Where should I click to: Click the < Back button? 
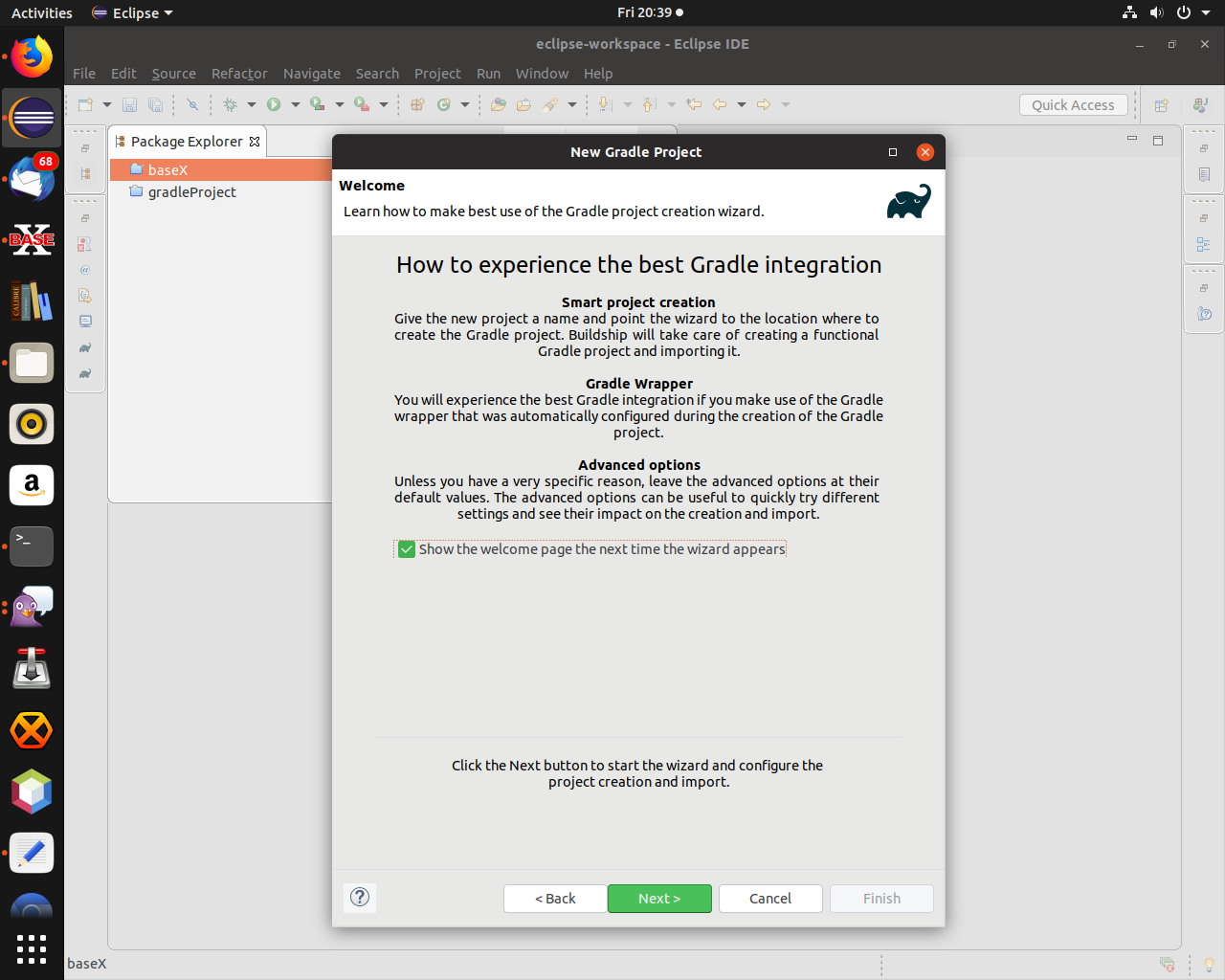pos(555,899)
